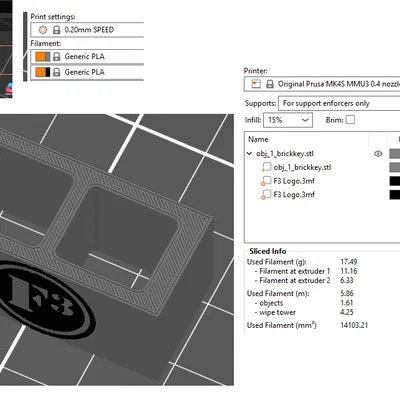Screen dimensions: 400x400
Task: Click the gray extruder swatch of top obj_1_brickkey.stl
Action: coord(395,154)
